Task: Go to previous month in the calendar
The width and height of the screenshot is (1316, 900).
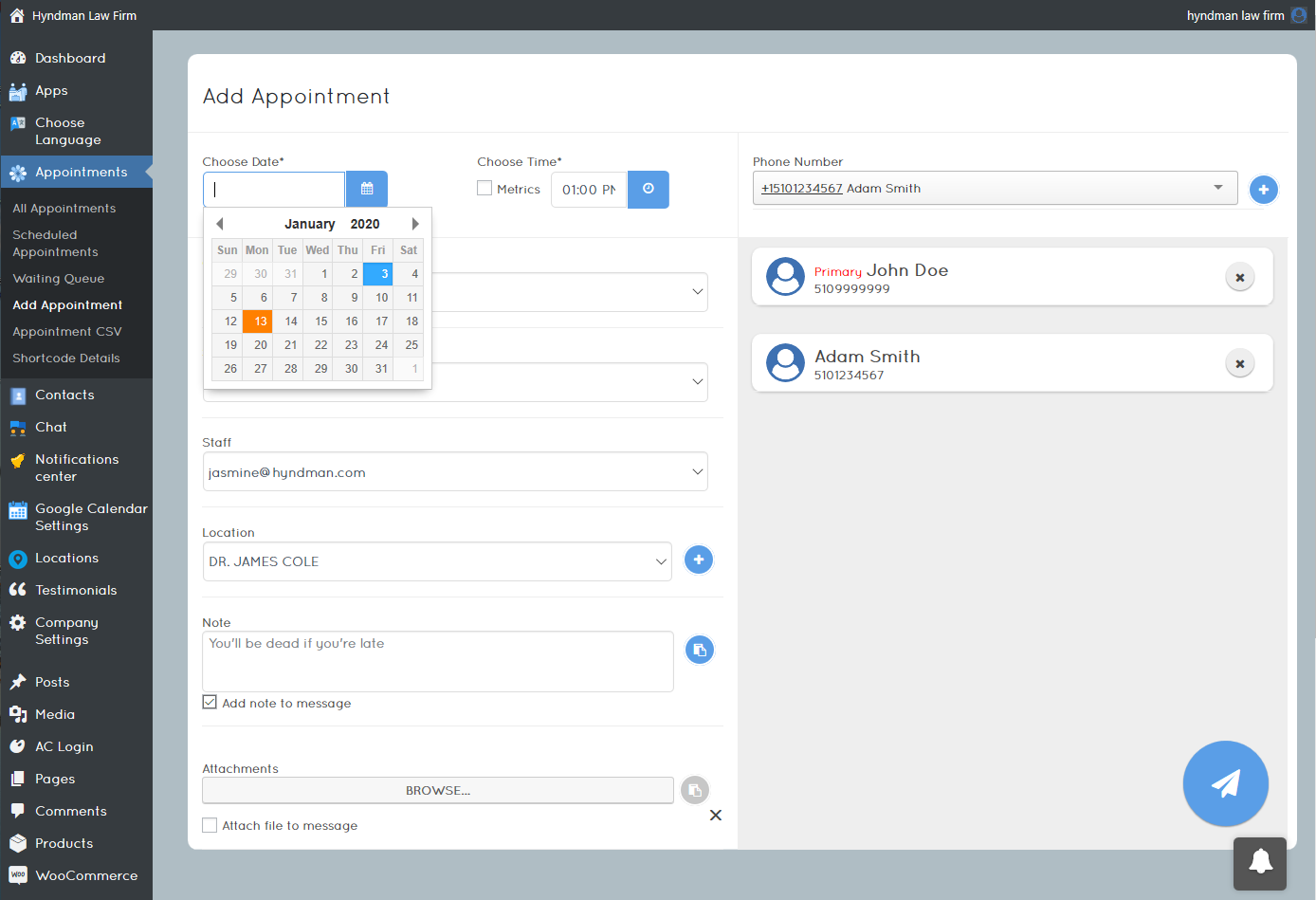Action: point(220,224)
